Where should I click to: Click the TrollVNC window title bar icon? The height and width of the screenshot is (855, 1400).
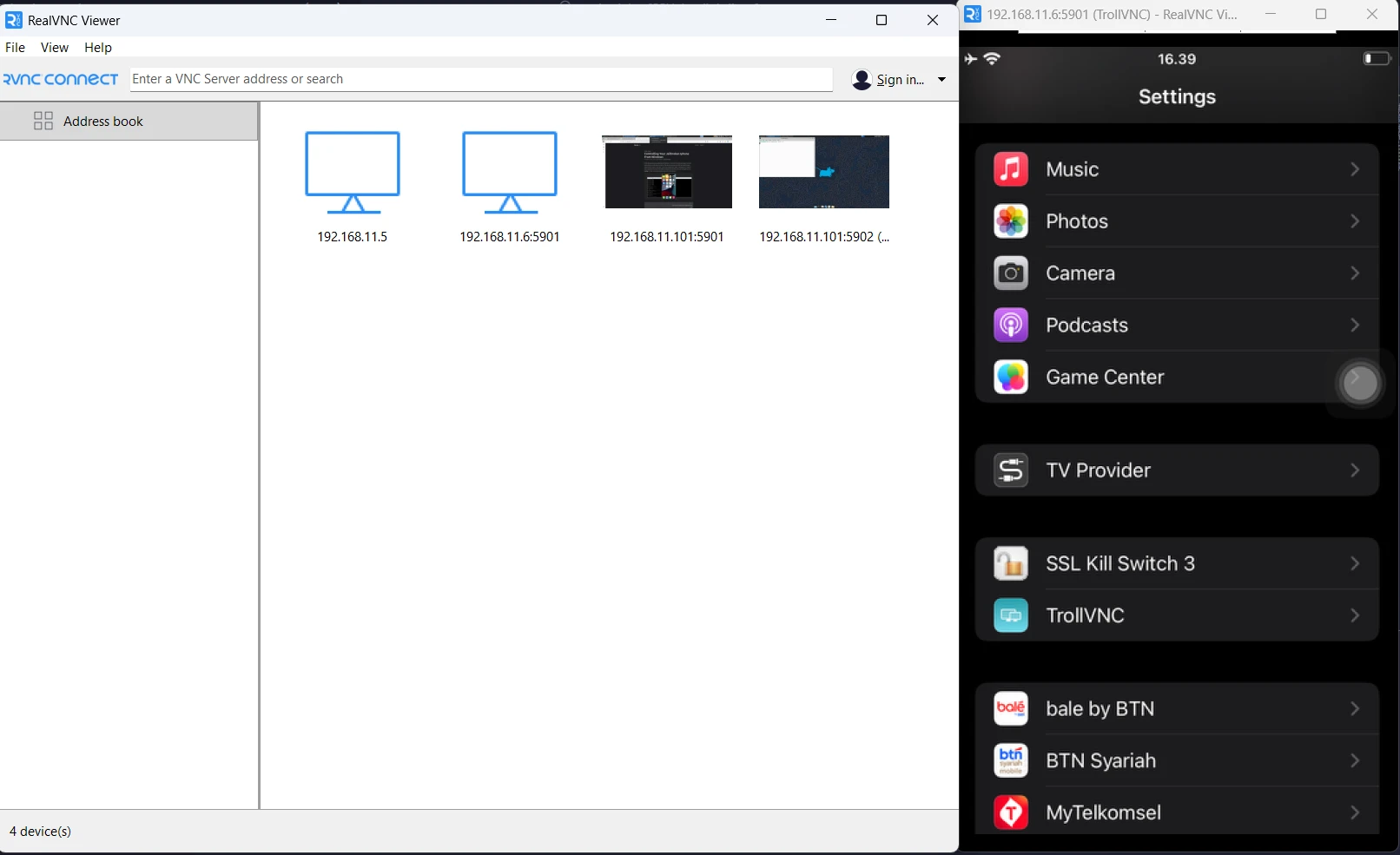coord(973,14)
